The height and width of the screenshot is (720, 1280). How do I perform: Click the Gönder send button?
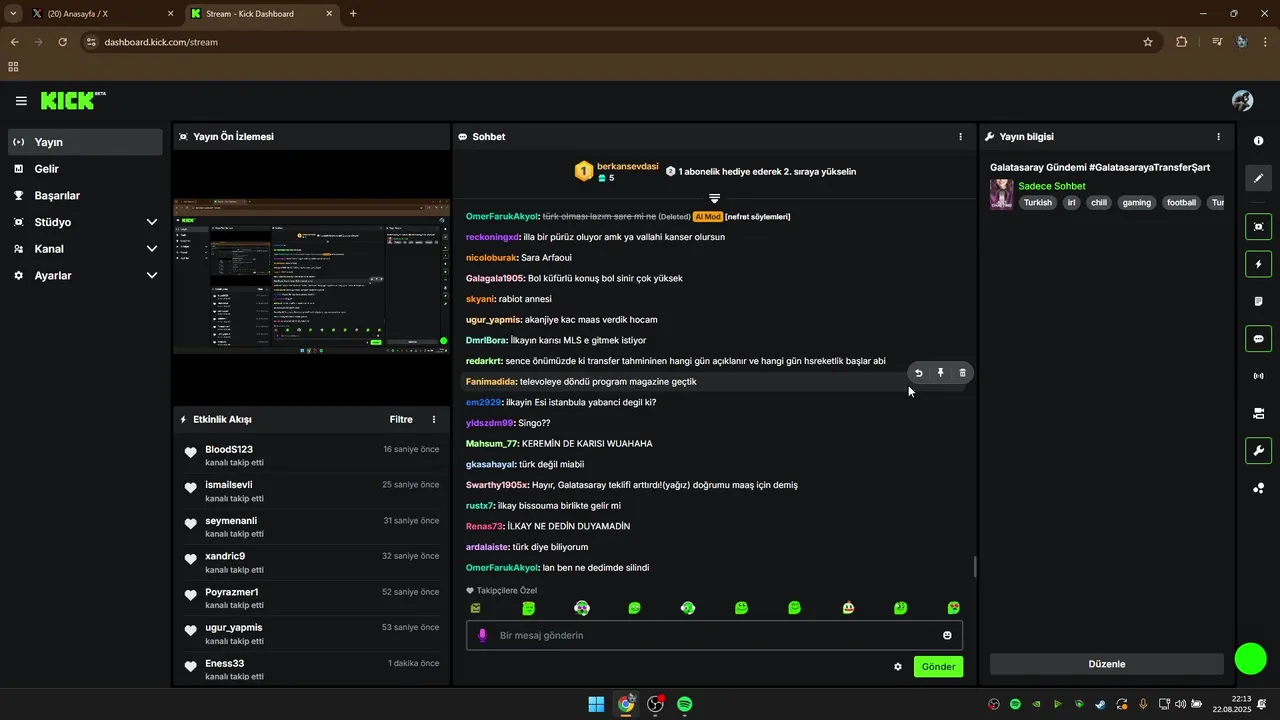coord(938,667)
